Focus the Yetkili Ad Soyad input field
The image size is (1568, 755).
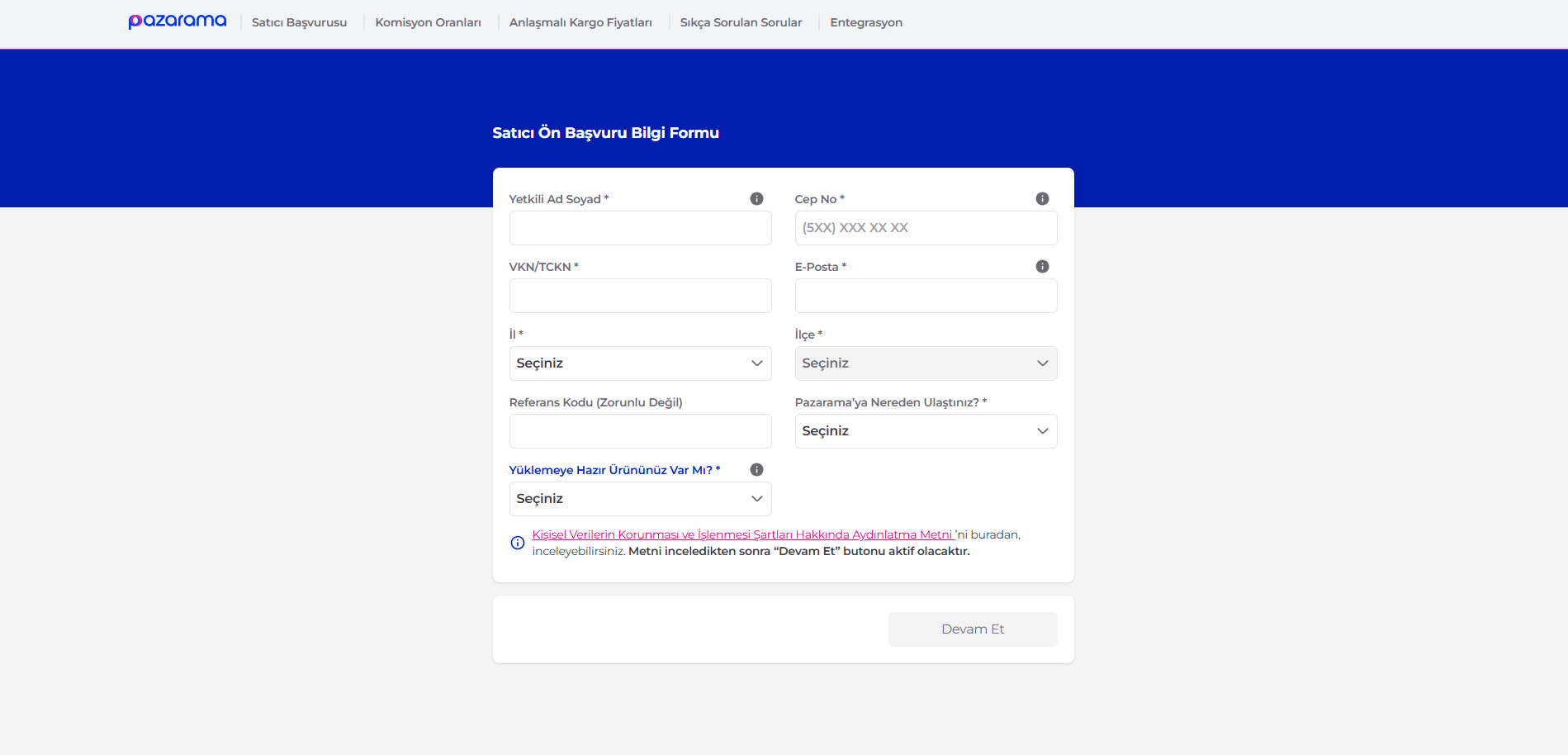tap(640, 228)
